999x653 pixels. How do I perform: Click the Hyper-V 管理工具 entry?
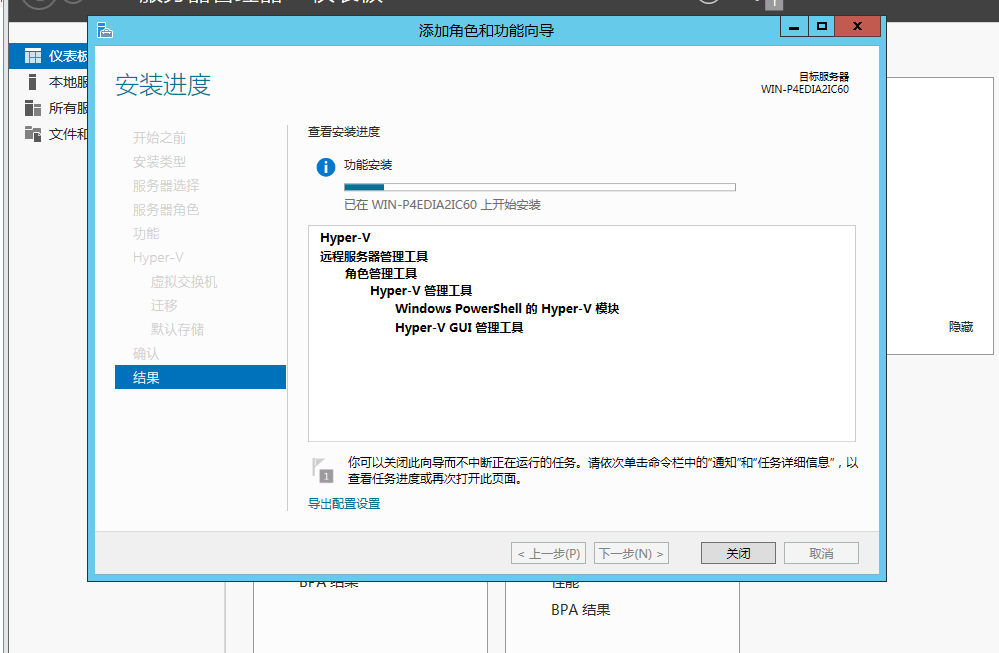pyautogui.click(x=420, y=291)
